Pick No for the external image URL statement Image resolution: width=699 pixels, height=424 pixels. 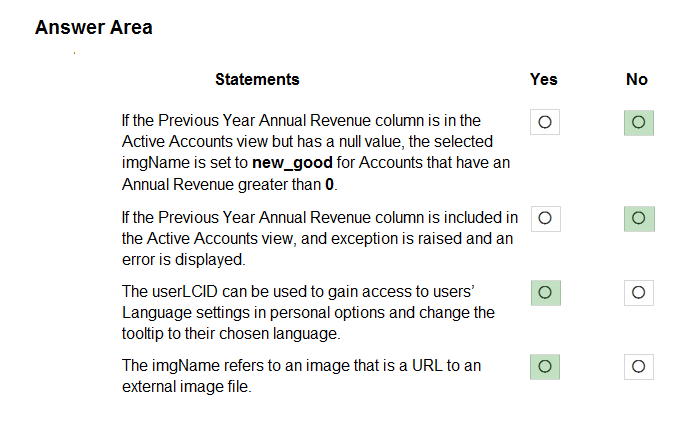(638, 366)
